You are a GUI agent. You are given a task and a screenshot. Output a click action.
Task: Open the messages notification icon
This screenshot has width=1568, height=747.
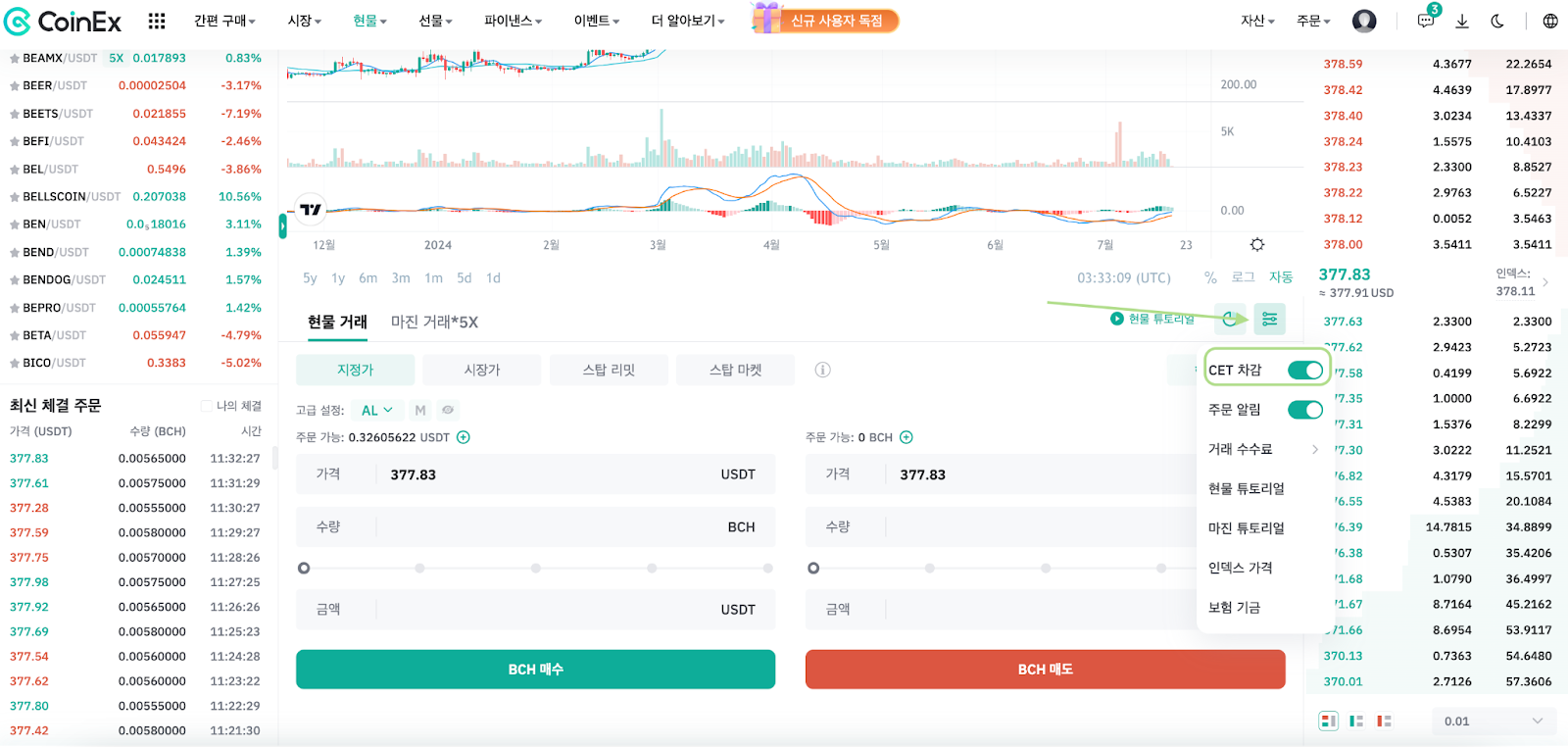(x=1427, y=20)
